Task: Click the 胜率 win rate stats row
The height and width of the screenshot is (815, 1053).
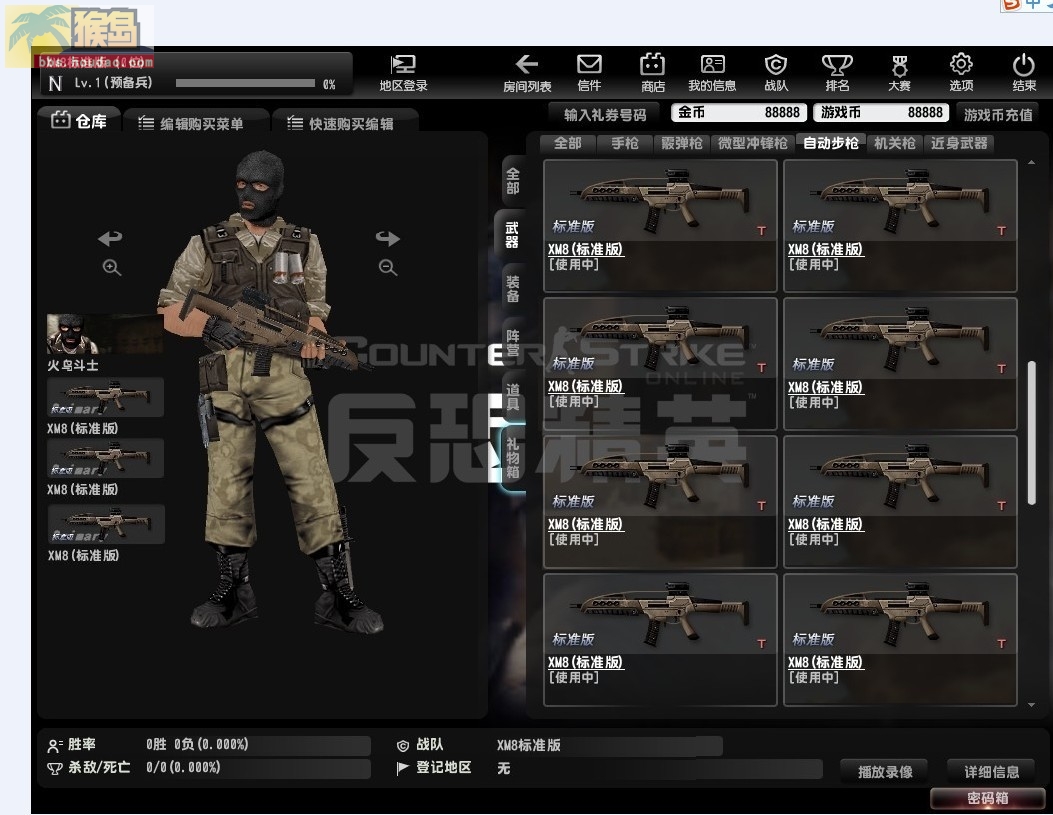Action: tap(209, 745)
